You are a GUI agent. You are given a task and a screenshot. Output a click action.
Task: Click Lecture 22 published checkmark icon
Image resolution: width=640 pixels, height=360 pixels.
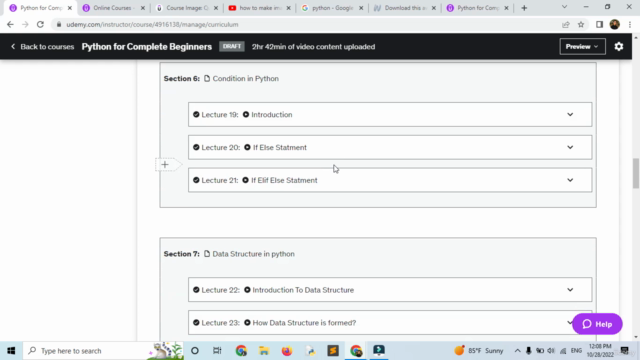tap(196, 290)
